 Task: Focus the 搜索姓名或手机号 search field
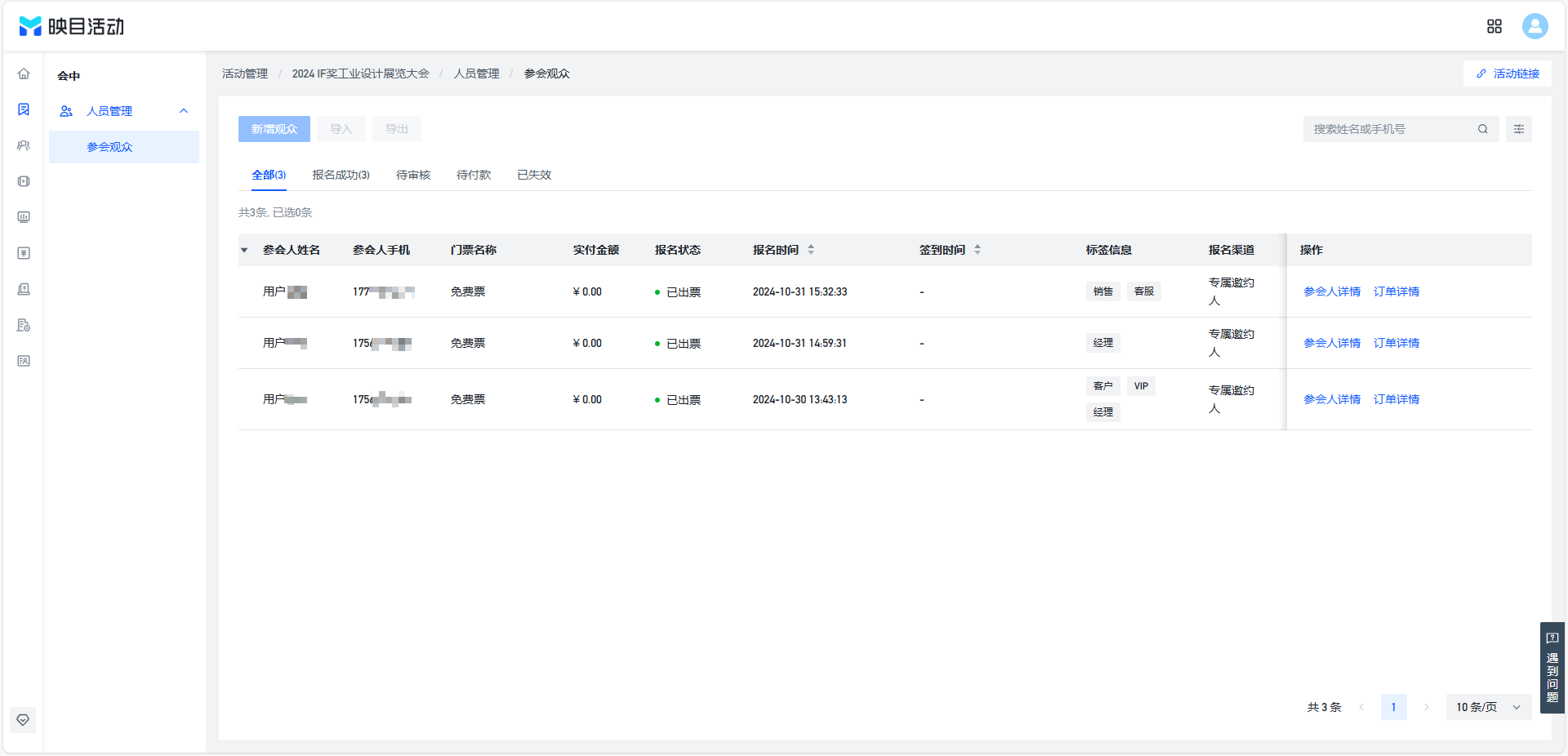pyautogui.click(x=1392, y=129)
